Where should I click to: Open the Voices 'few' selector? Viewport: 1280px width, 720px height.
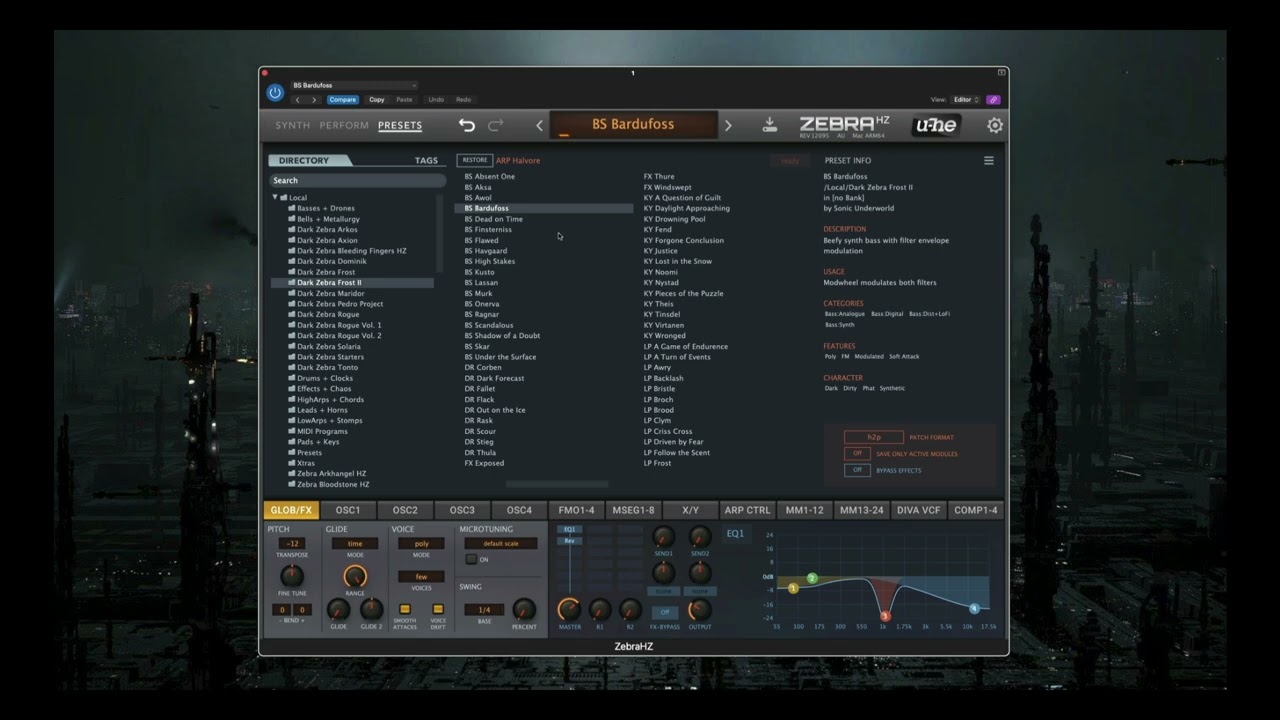pyautogui.click(x=421, y=577)
